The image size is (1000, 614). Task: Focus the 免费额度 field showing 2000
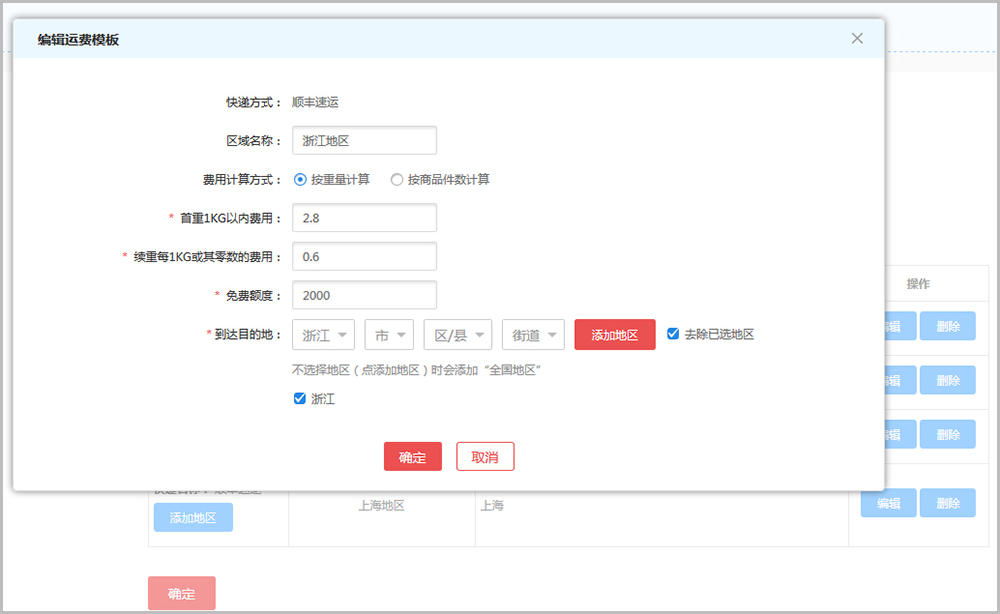[x=364, y=296]
